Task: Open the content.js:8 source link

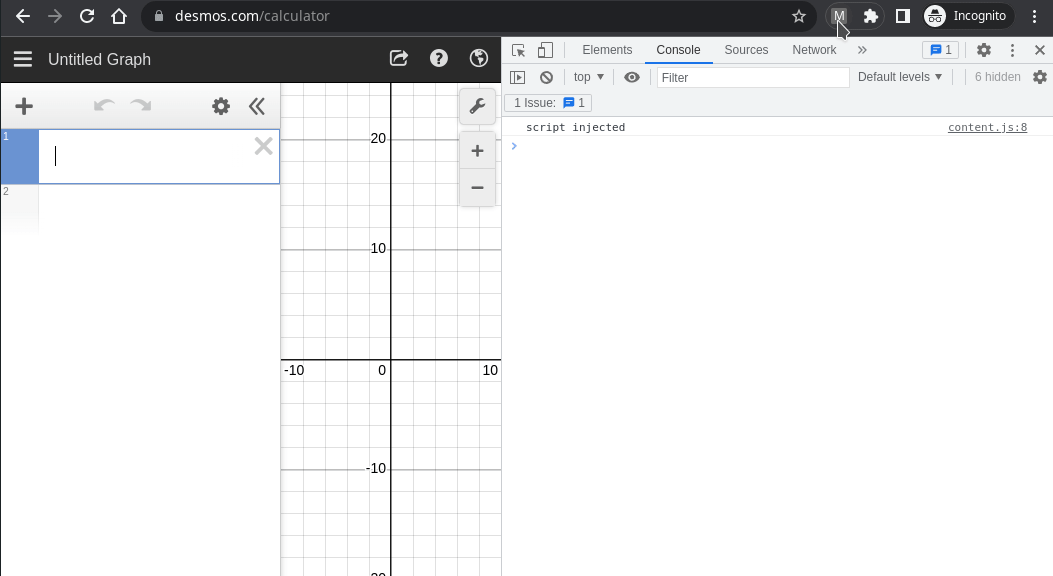Action: pyautogui.click(x=987, y=128)
